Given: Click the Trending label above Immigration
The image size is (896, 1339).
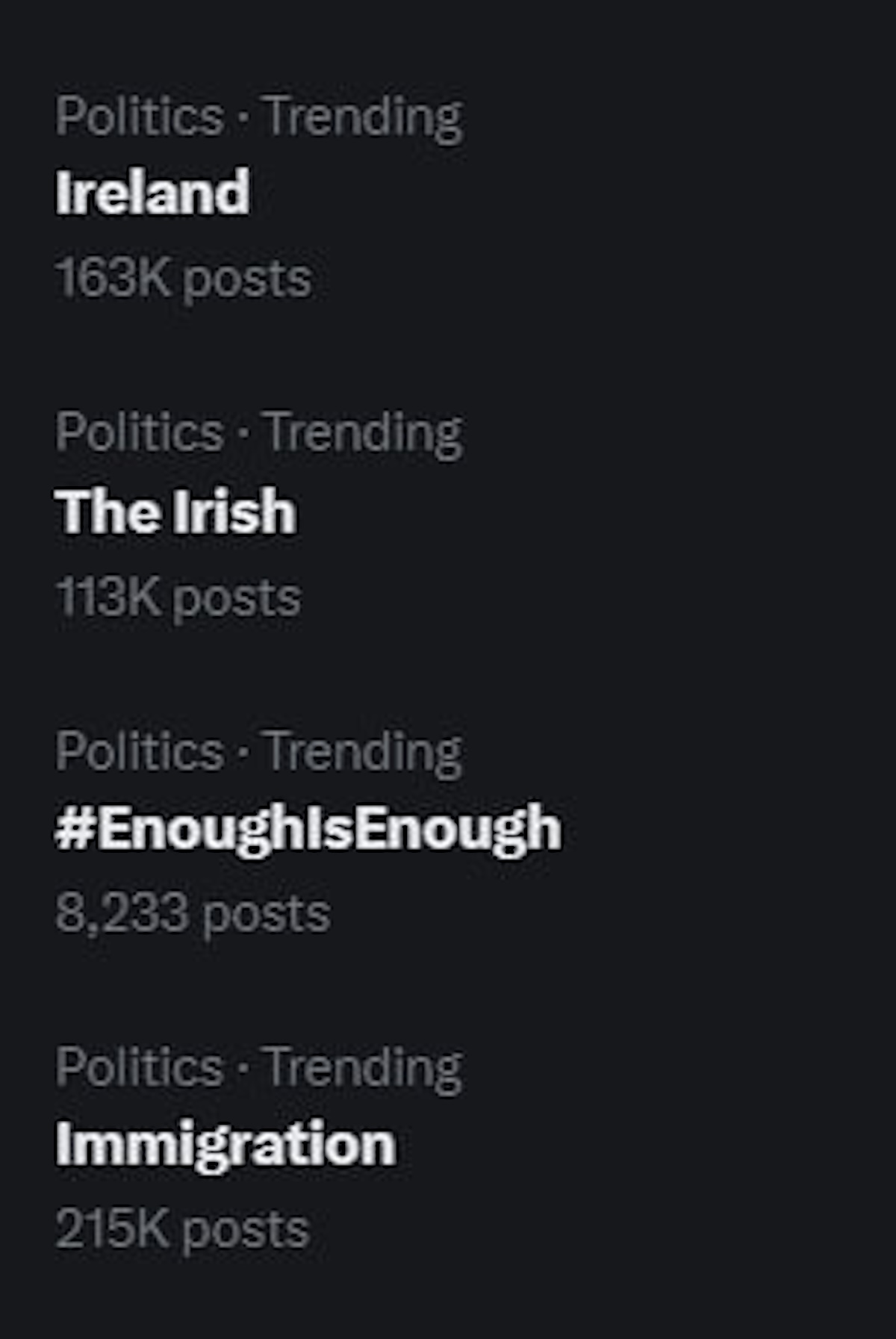Looking at the screenshot, I should click(364, 1069).
